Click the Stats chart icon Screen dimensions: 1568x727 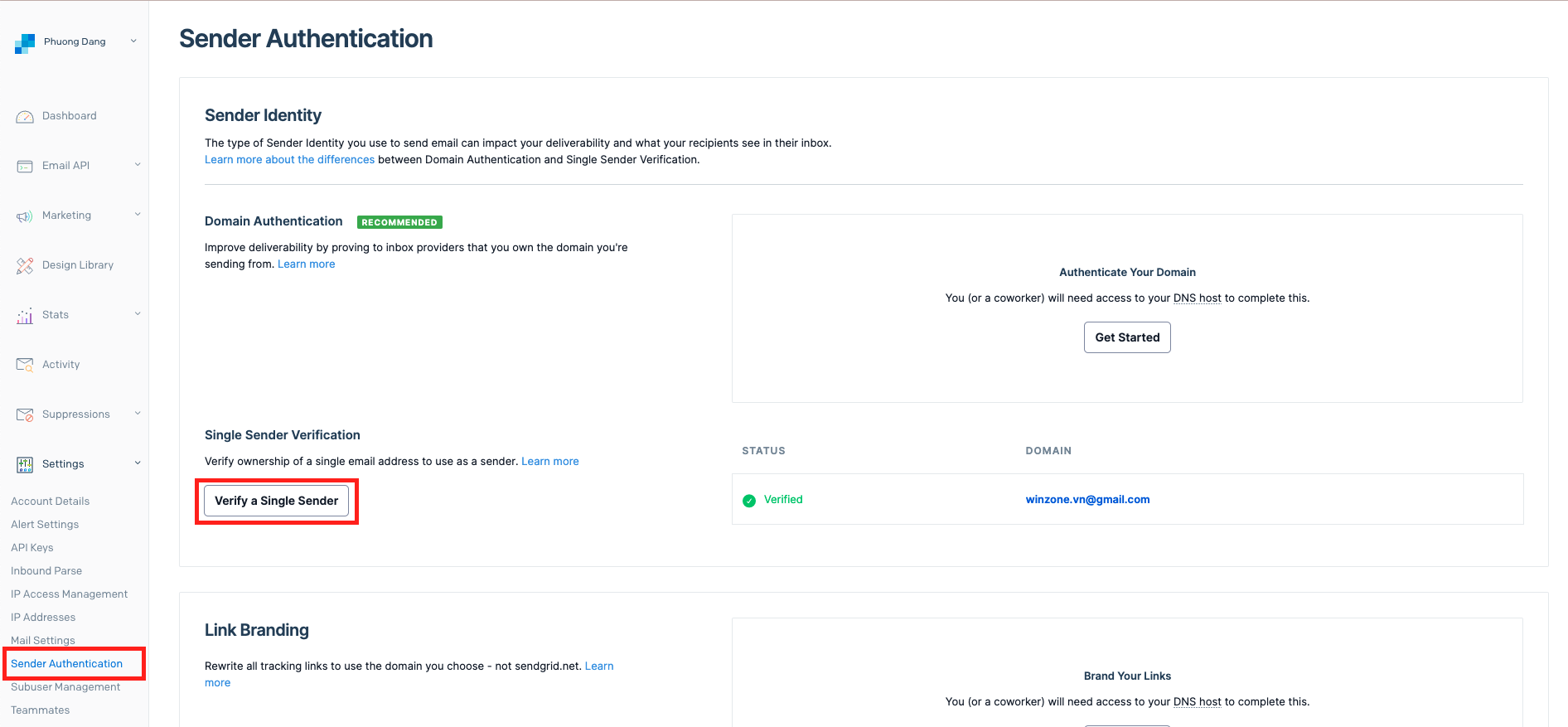tap(25, 316)
